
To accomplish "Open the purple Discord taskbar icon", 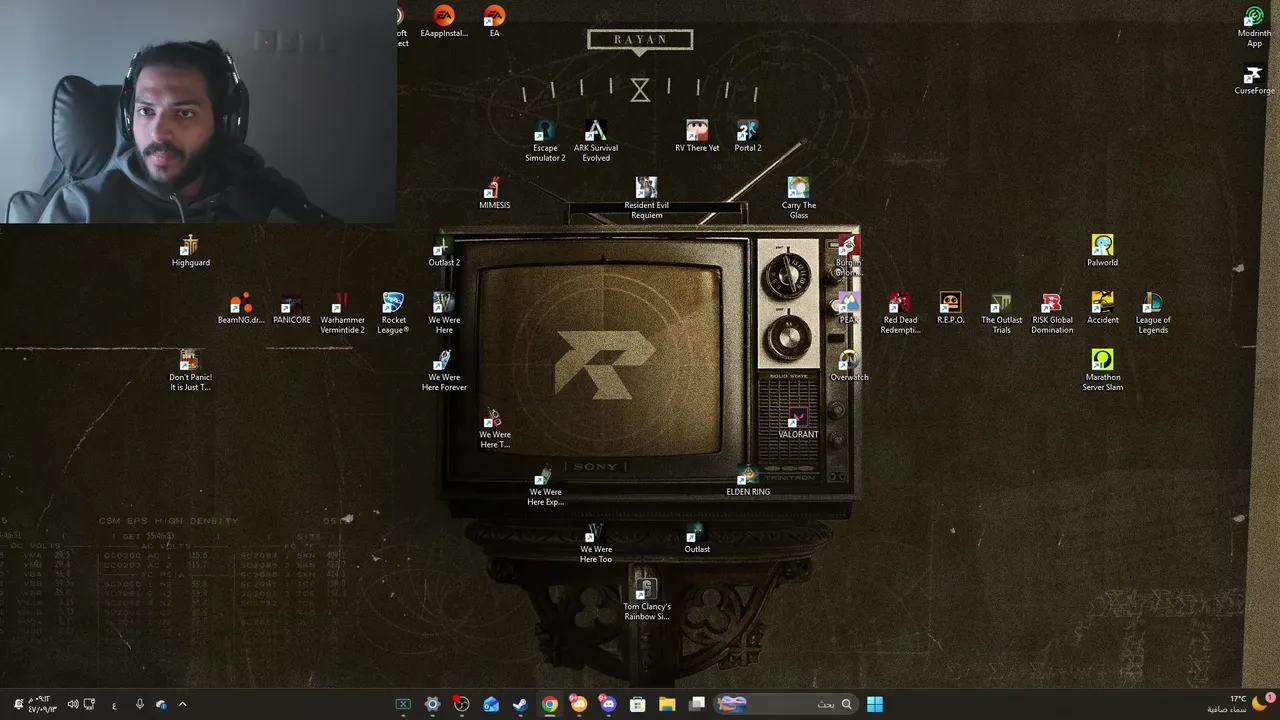I will point(608,704).
